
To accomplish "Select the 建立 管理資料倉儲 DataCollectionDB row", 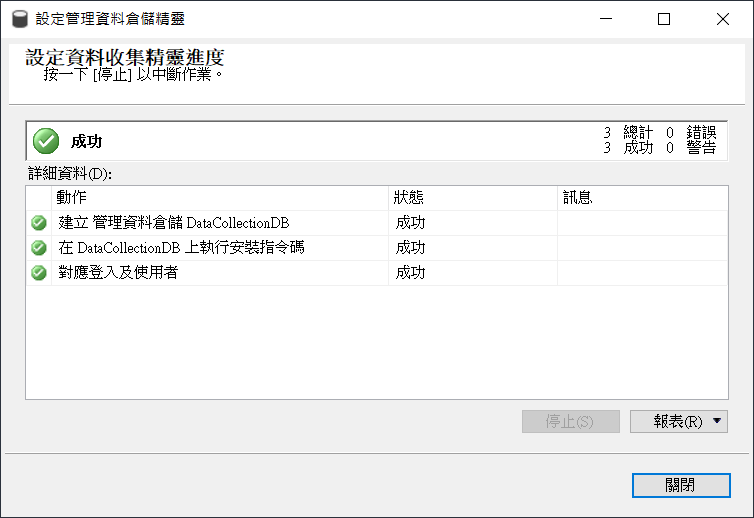I will 173,223.
